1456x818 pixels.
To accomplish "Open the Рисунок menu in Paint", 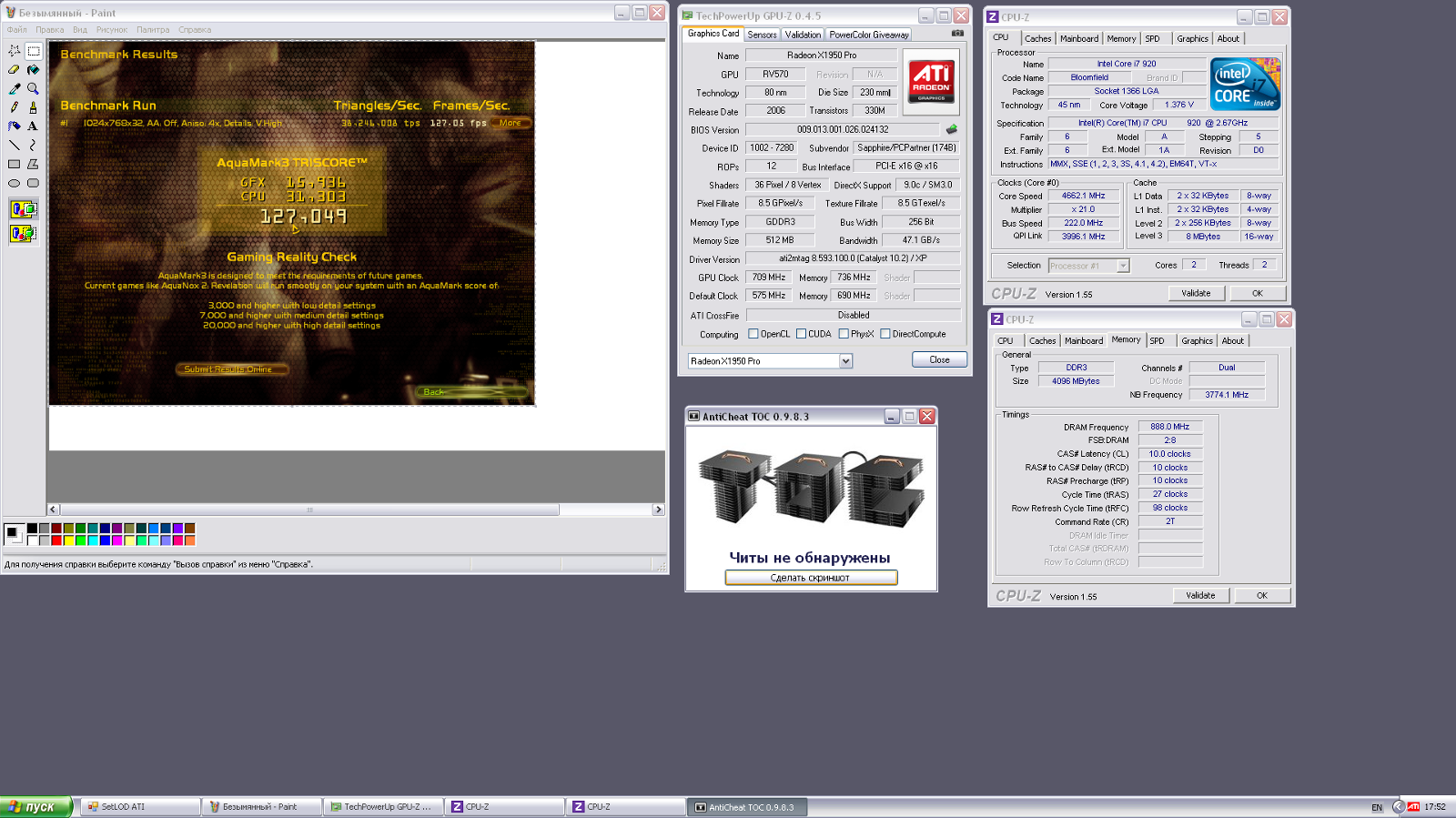I will click(112, 30).
